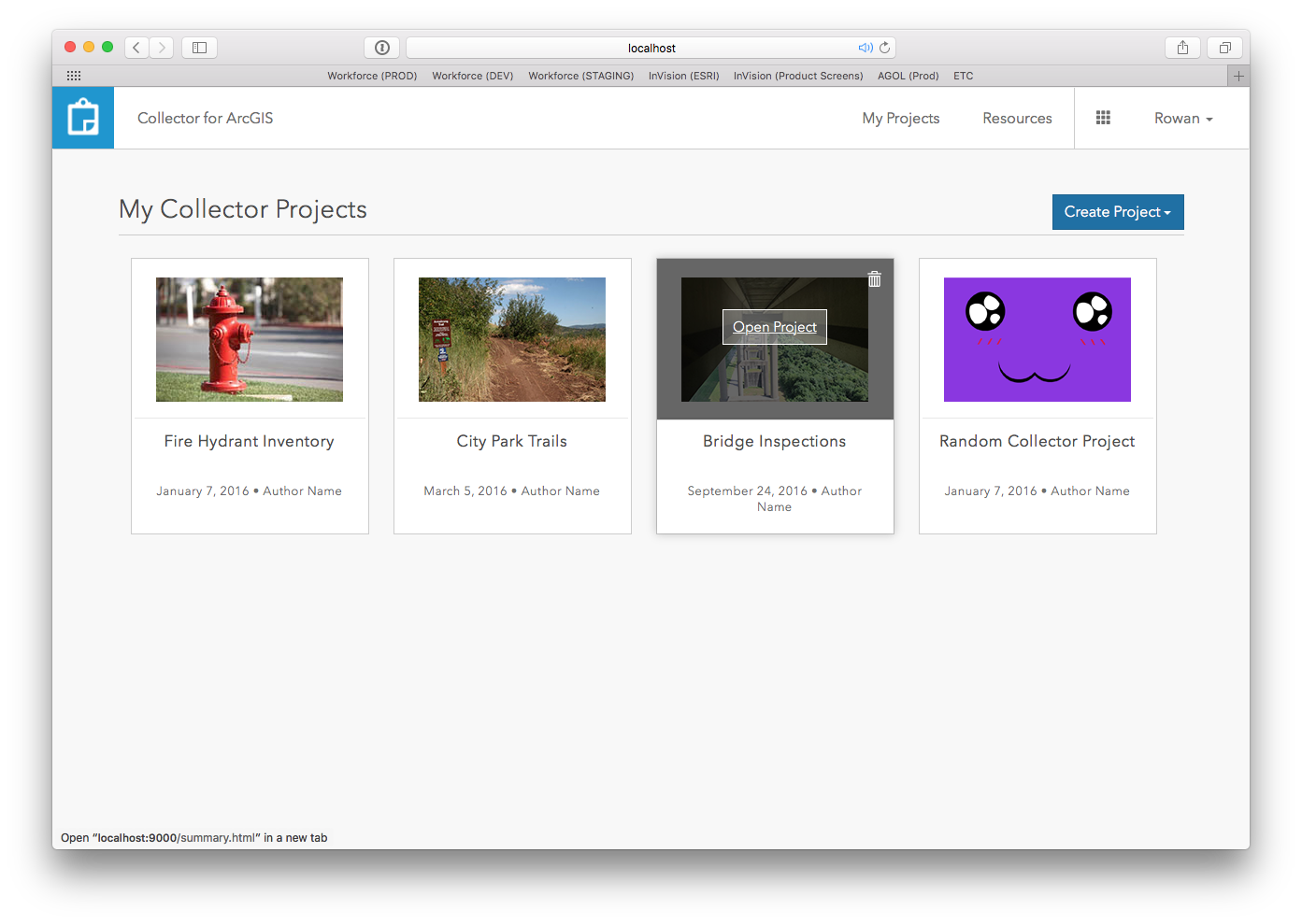The width and height of the screenshot is (1302, 924).
Task: Open the Rowan user menu
Action: click(1183, 119)
